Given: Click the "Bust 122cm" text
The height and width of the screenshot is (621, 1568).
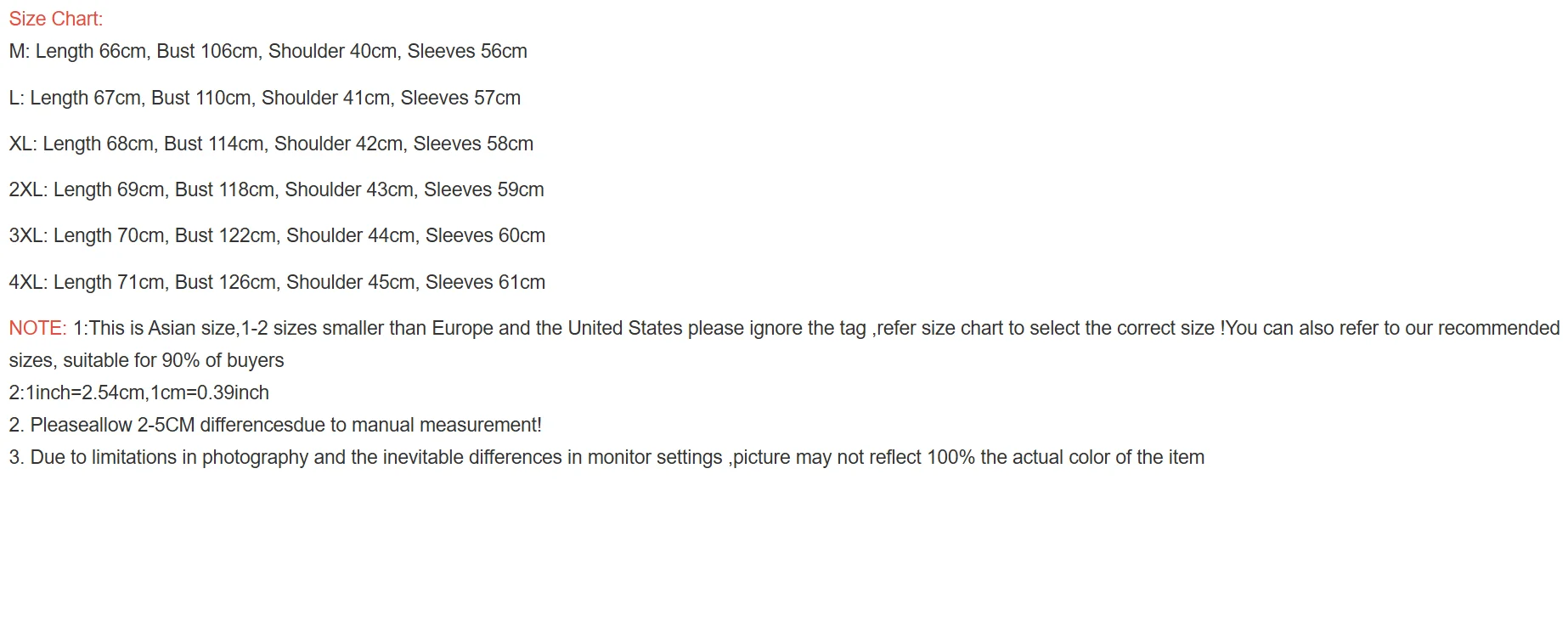Looking at the screenshot, I should (x=225, y=235).
